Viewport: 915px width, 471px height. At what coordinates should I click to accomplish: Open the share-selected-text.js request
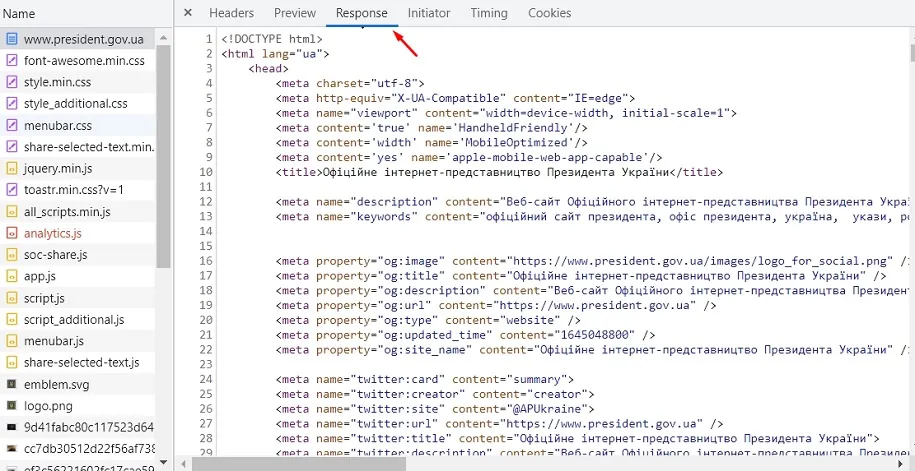pyautogui.click(x=78, y=362)
